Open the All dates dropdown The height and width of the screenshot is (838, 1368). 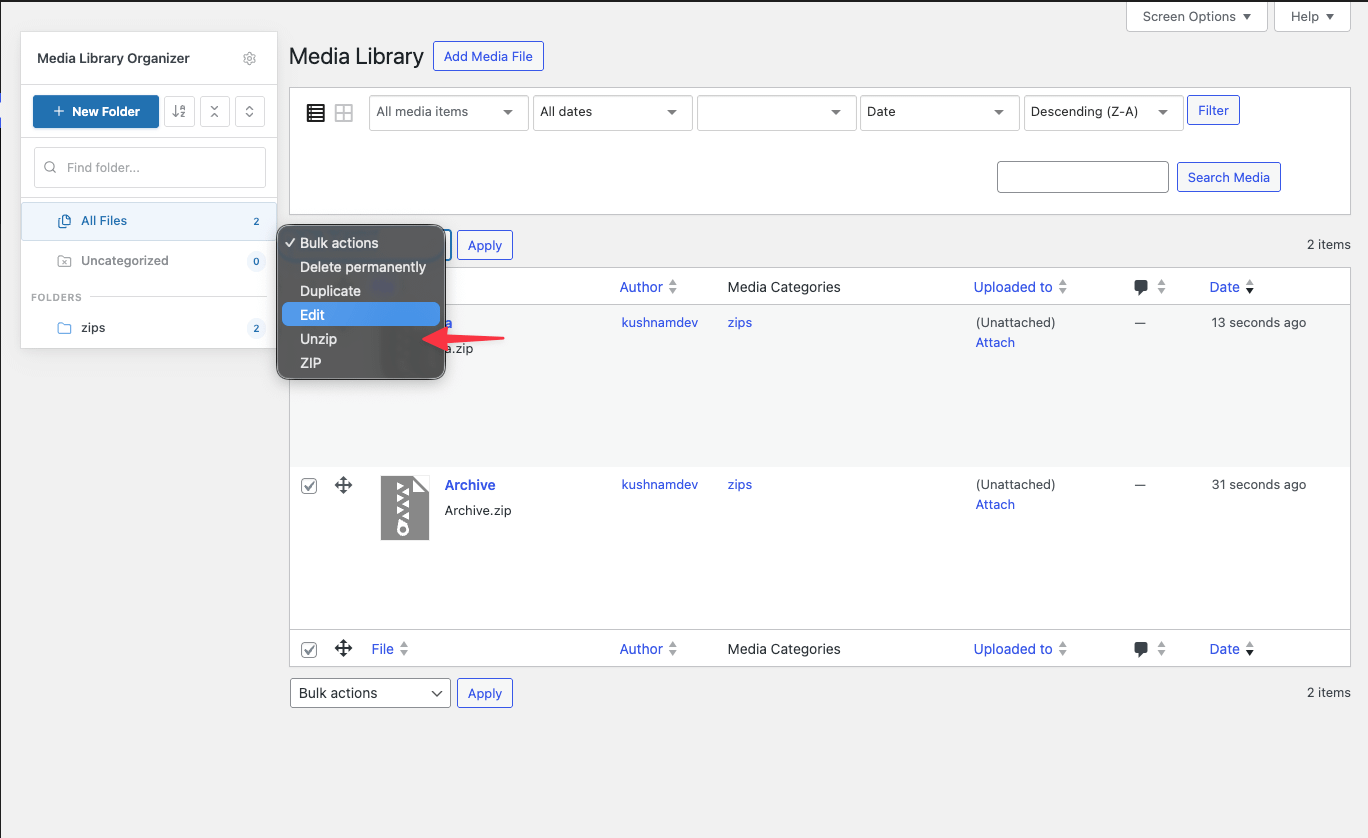pos(612,112)
